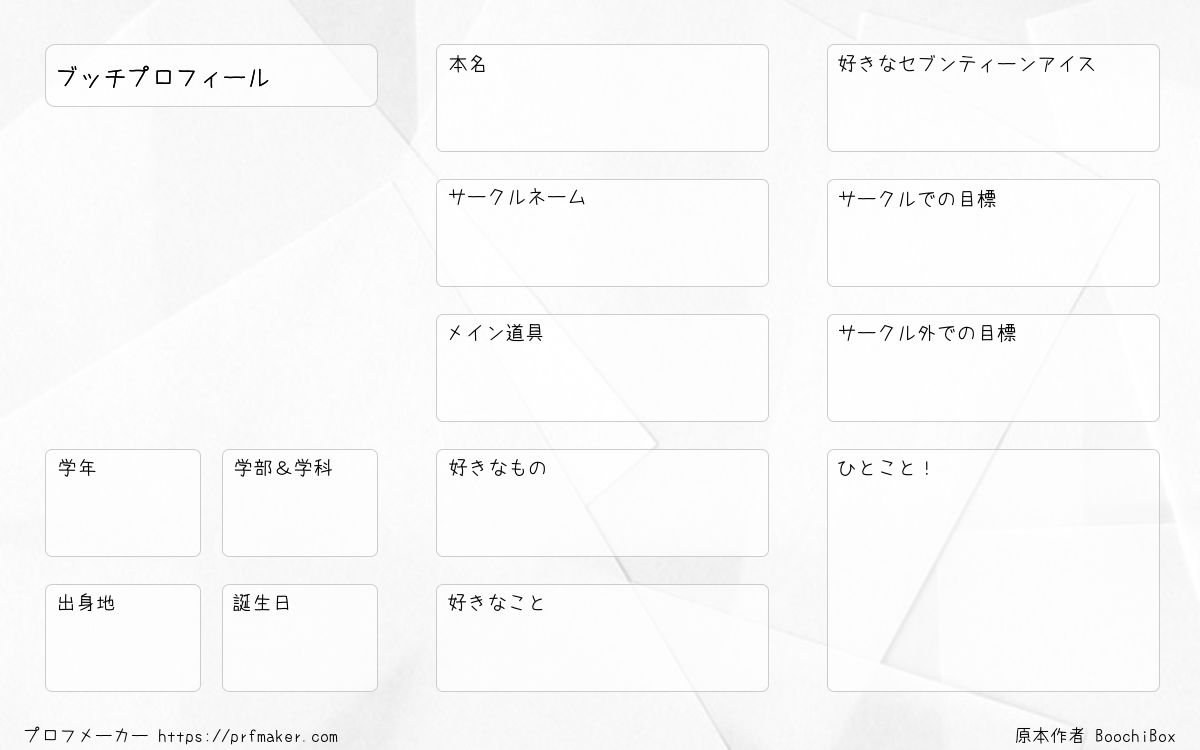Image resolution: width=1200 pixels, height=750 pixels.
Task: Select the 本名 input box
Action: 602,98
